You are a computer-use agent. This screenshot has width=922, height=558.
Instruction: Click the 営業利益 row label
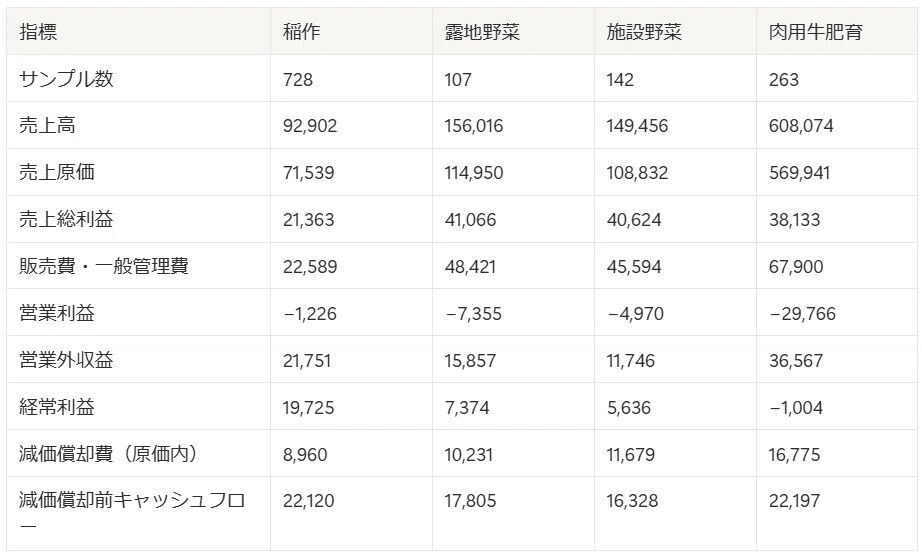(x=56, y=313)
